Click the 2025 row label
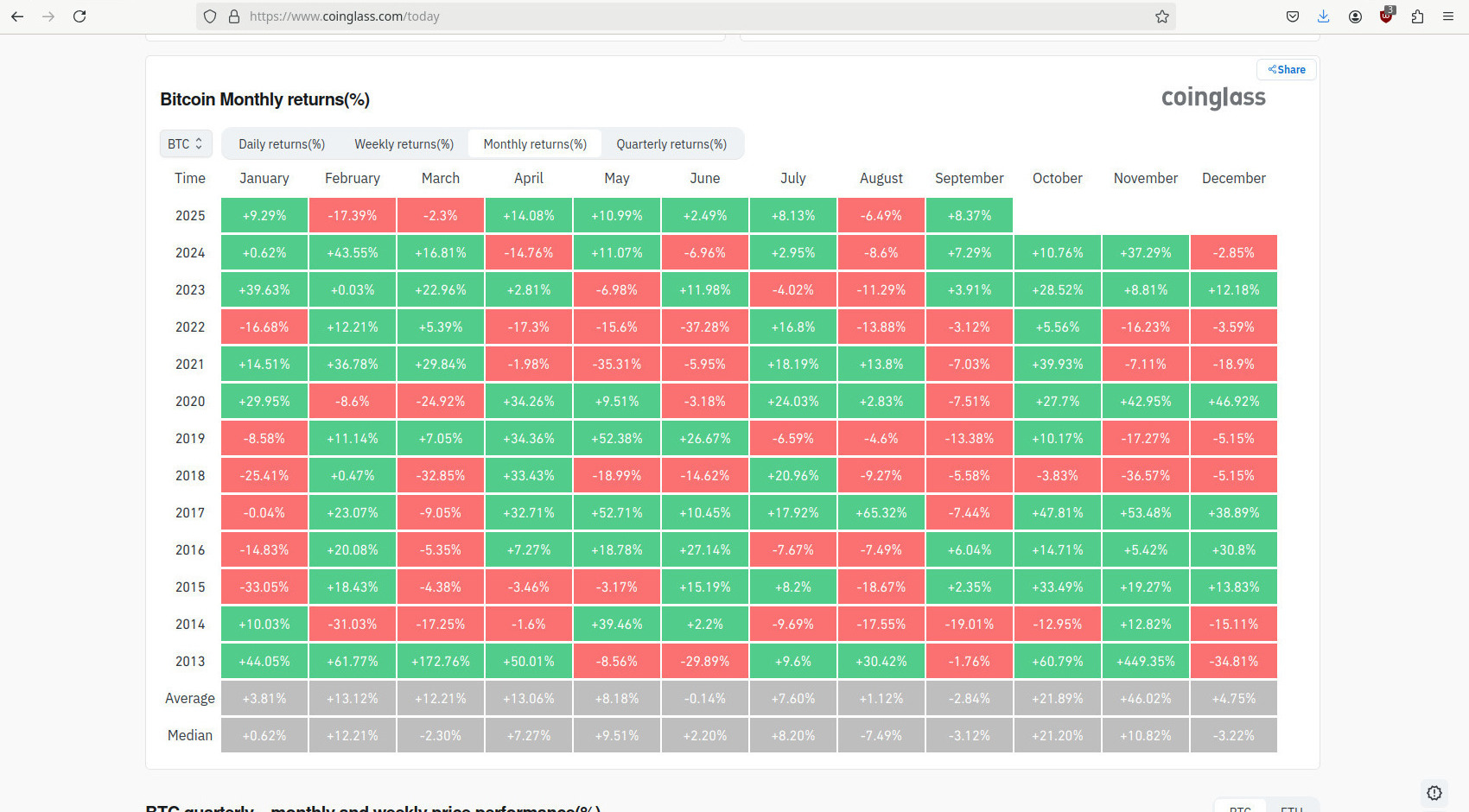Image resolution: width=1469 pixels, height=812 pixels. click(x=190, y=216)
